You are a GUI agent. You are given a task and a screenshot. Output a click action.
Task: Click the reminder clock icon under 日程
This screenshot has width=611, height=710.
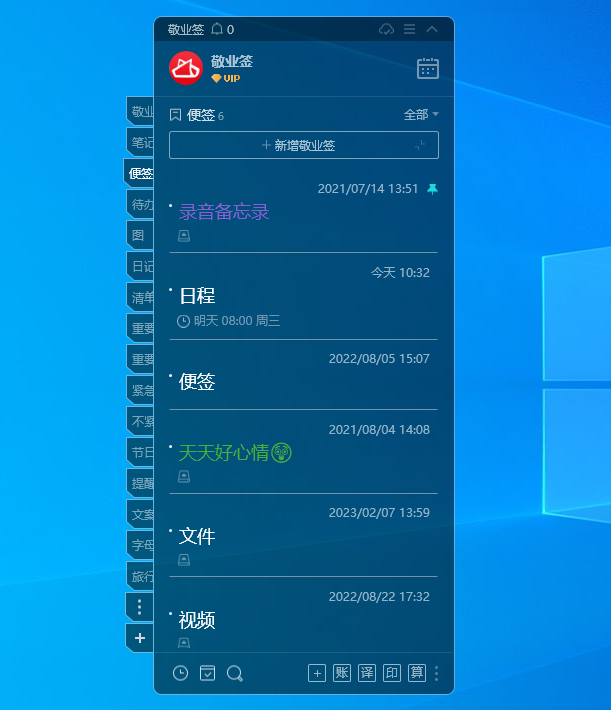(x=183, y=321)
